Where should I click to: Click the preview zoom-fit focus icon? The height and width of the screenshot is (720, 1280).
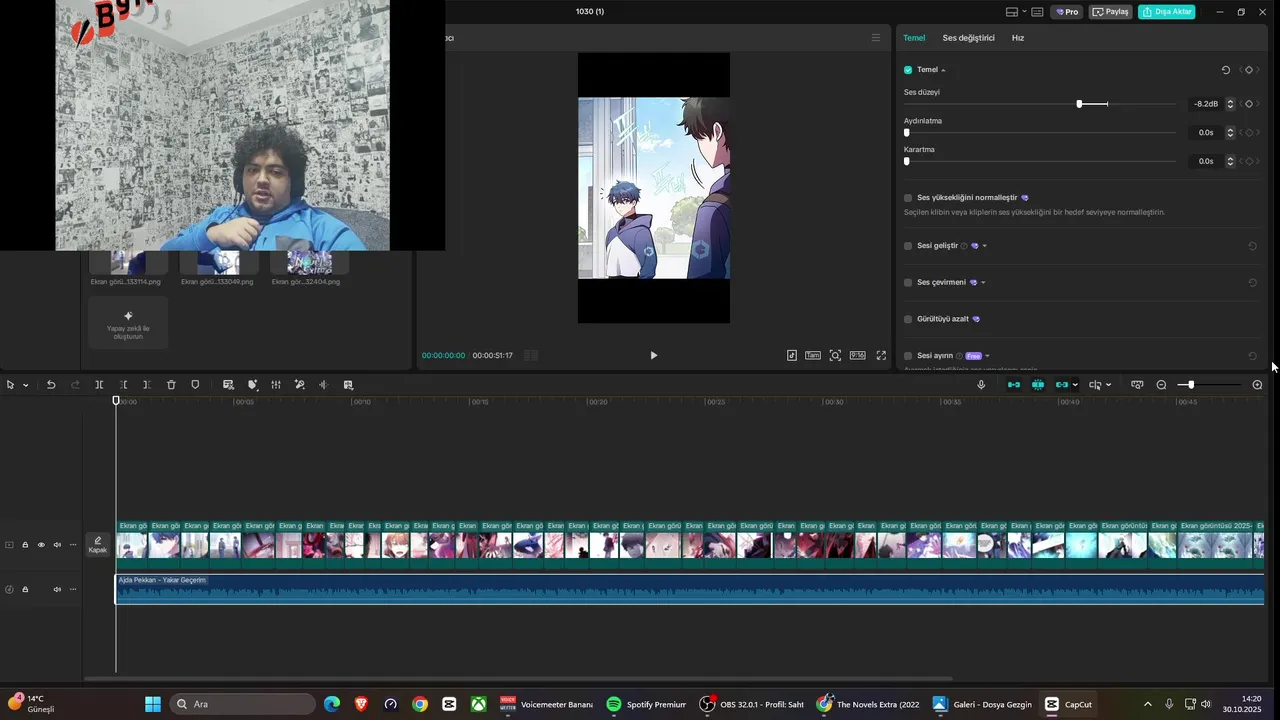[x=835, y=355]
